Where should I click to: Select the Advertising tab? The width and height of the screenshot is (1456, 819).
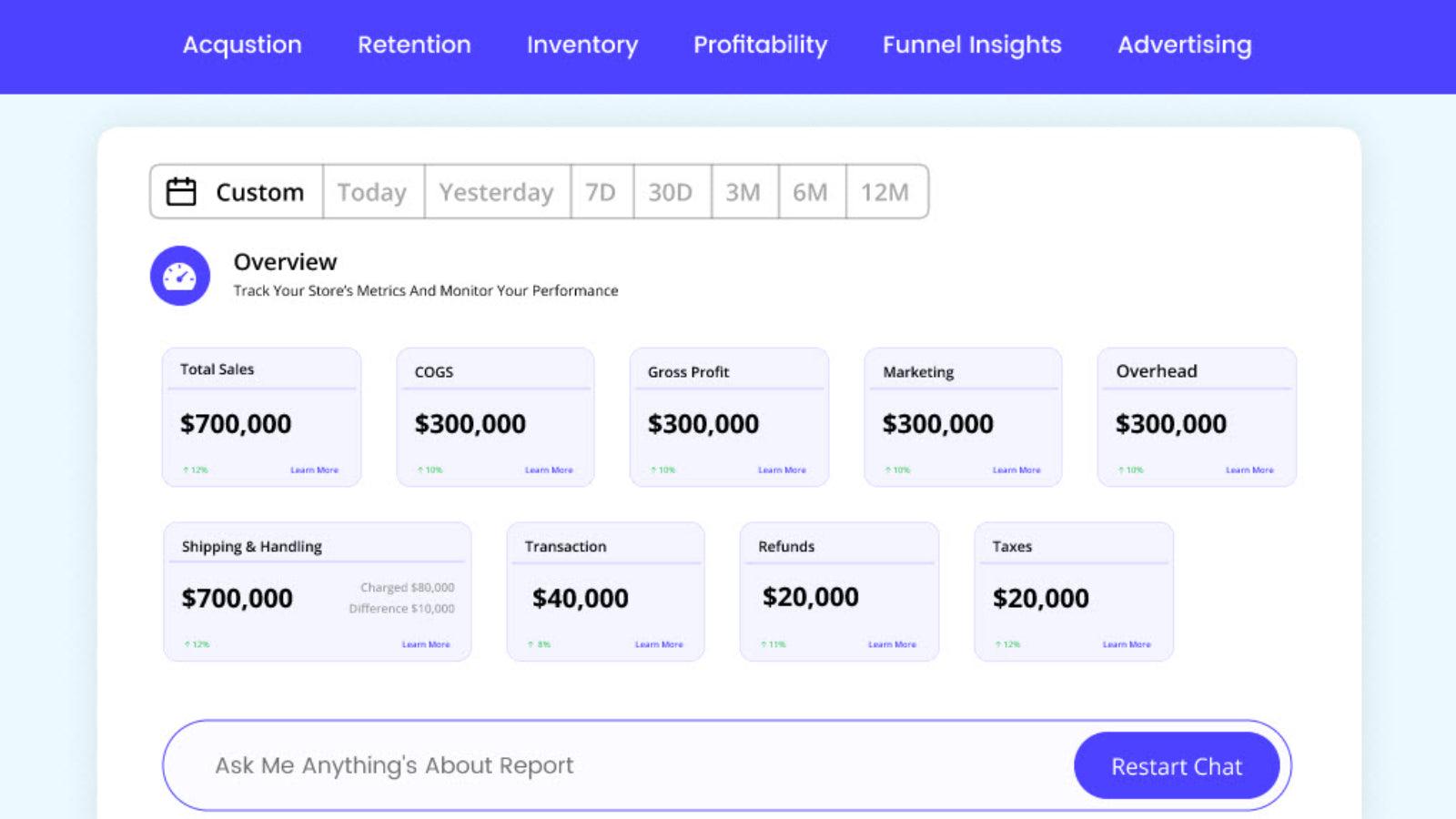[1184, 45]
